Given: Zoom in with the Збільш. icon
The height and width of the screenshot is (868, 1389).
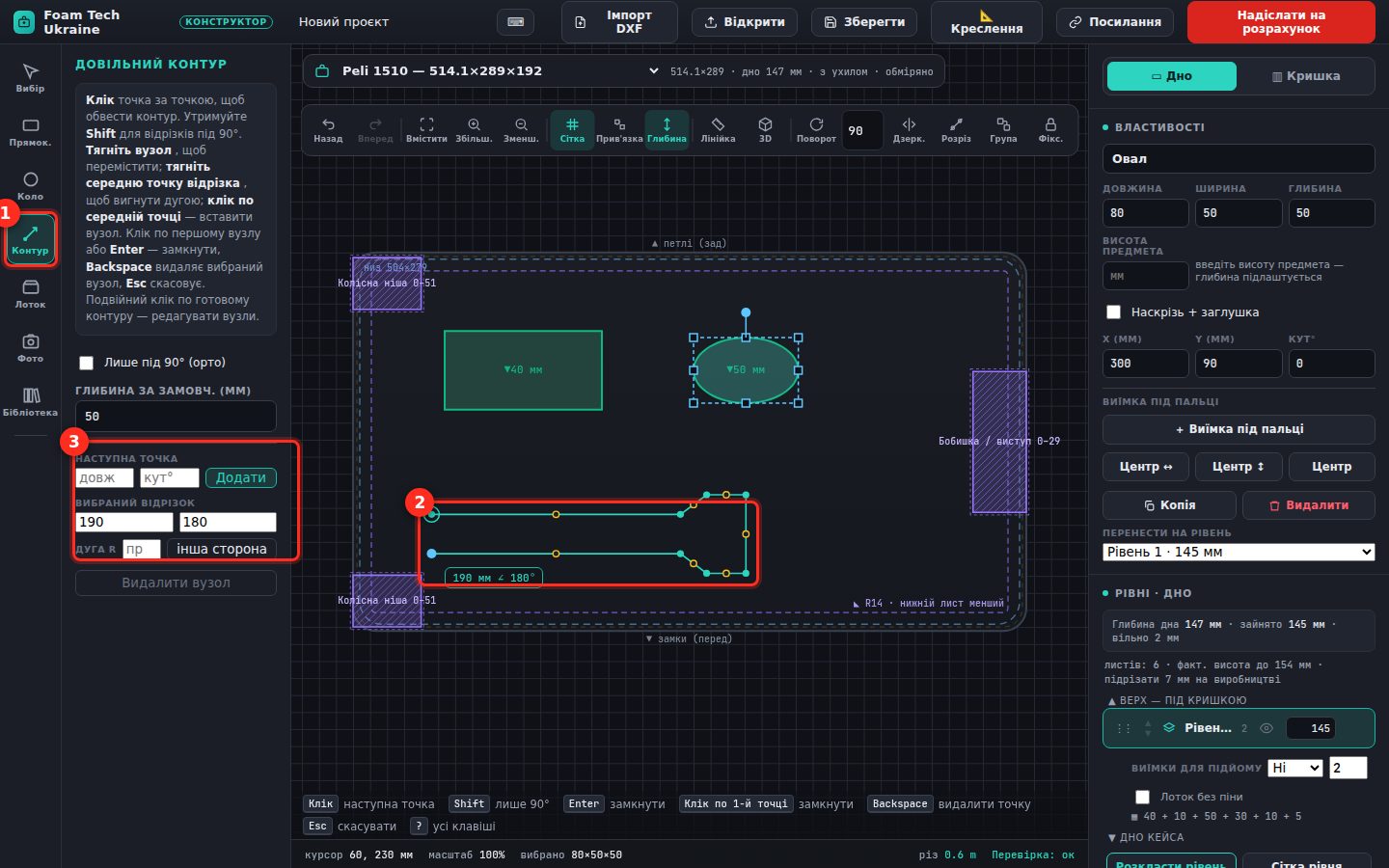Looking at the screenshot, I should tap(474, 130).
